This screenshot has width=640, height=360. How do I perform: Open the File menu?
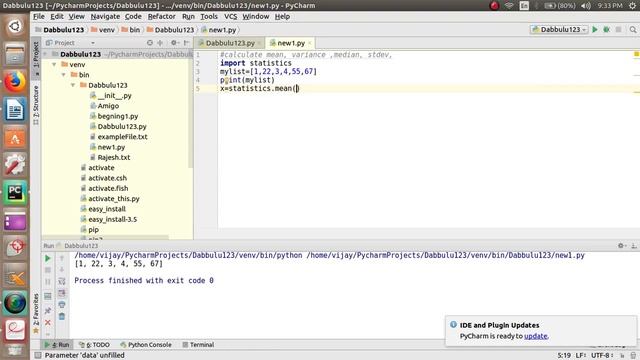[39, 16]
